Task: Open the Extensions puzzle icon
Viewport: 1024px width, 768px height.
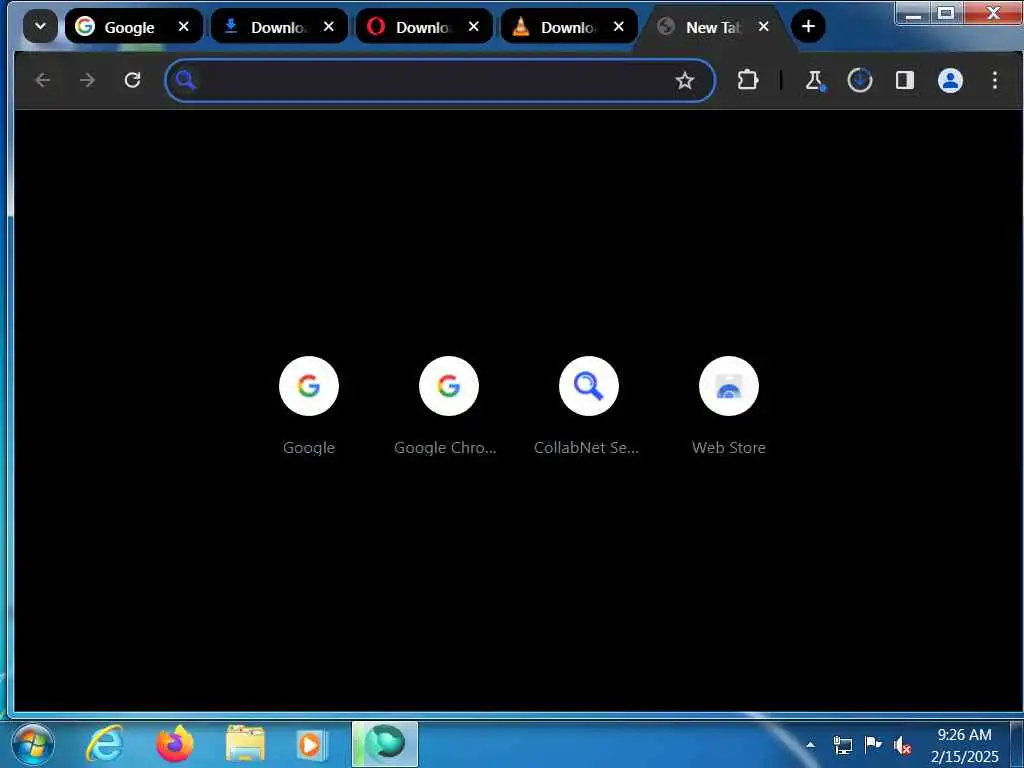Action: pyautogui.click(x=748, y=80)
